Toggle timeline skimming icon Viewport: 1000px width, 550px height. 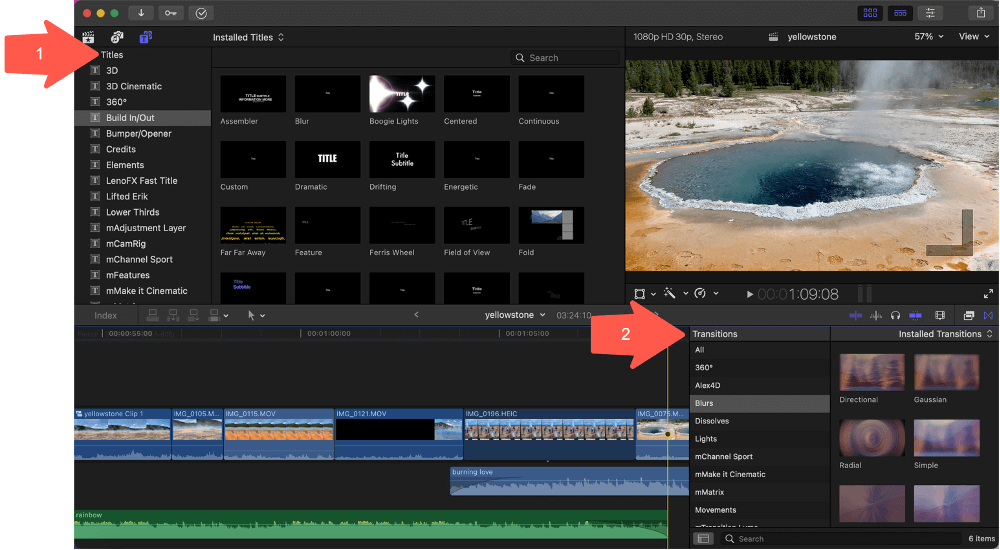(856, 315)
